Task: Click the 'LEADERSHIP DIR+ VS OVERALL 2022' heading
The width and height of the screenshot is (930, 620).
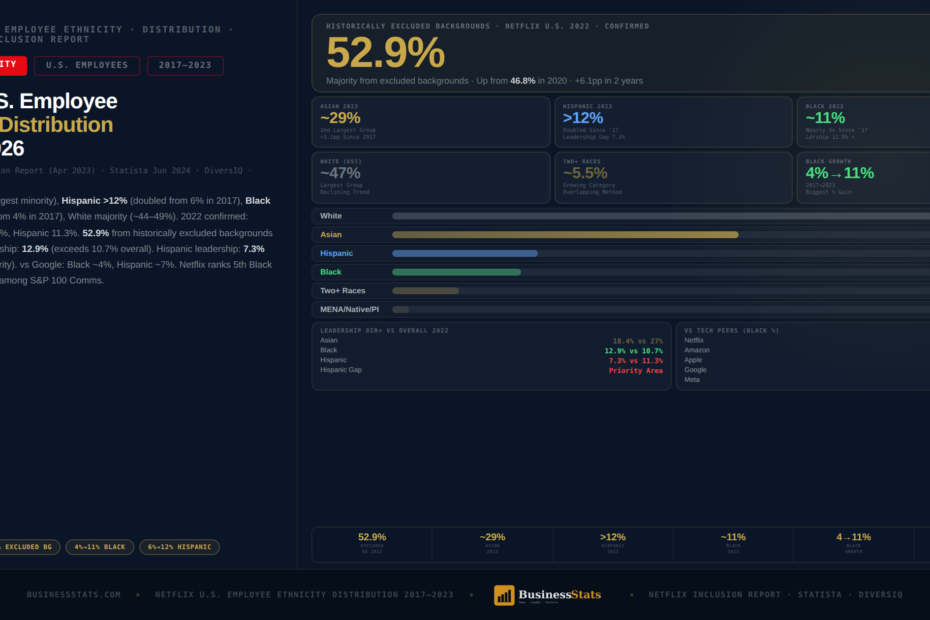Action: [x=384, y=330]
